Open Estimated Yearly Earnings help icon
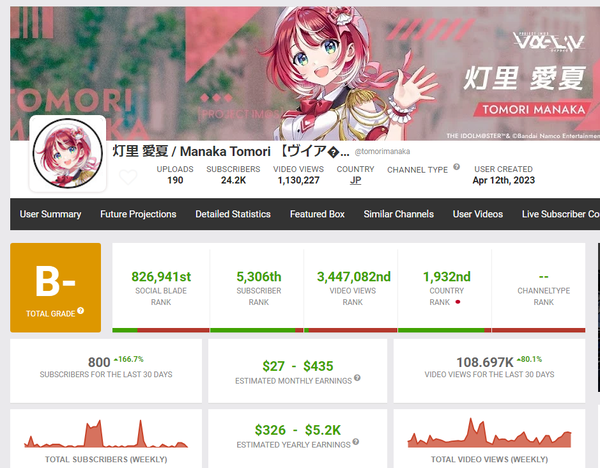The image size is (600, 468). (x=356, y=442)
